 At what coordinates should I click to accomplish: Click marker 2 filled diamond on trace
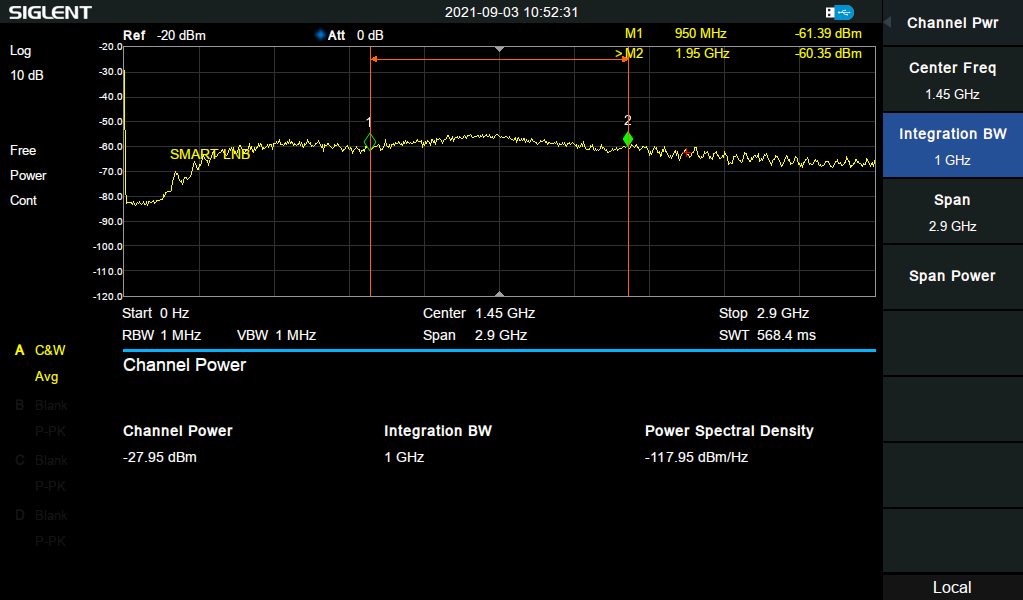click(628, 139)
